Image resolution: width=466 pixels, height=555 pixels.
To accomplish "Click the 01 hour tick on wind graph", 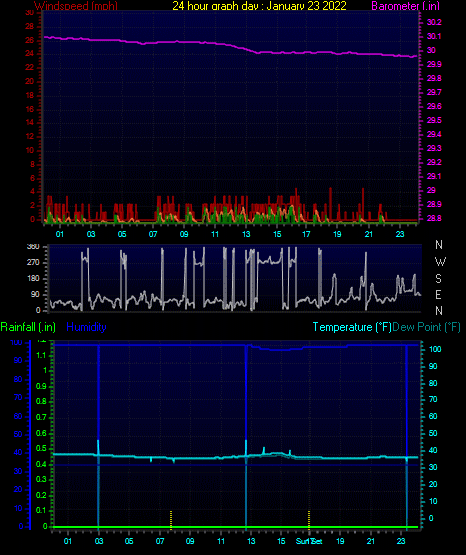I will [x=59, y=234].
